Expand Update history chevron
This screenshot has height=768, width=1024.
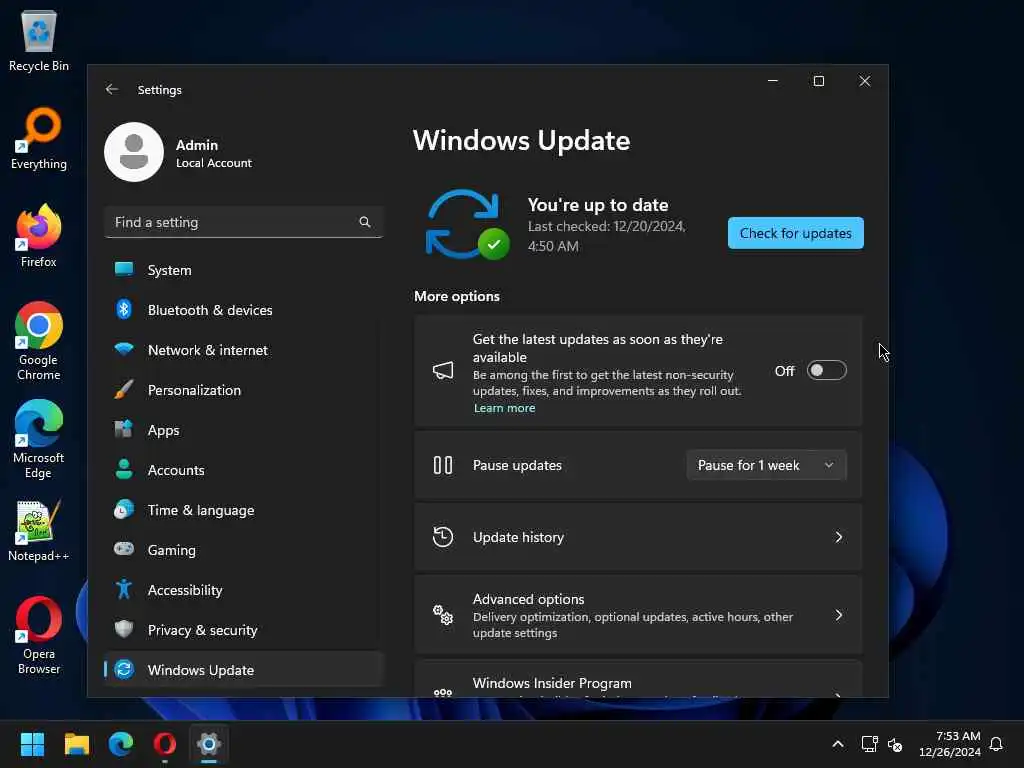(x=839, y=537)
